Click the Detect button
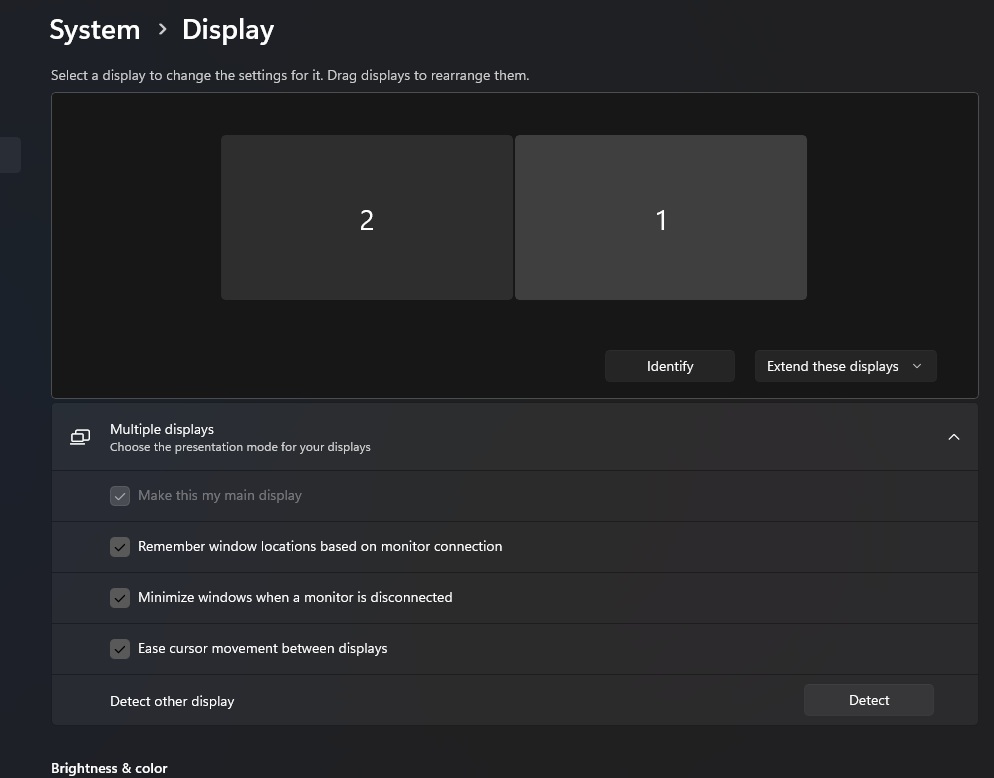 tap(868, 700)
